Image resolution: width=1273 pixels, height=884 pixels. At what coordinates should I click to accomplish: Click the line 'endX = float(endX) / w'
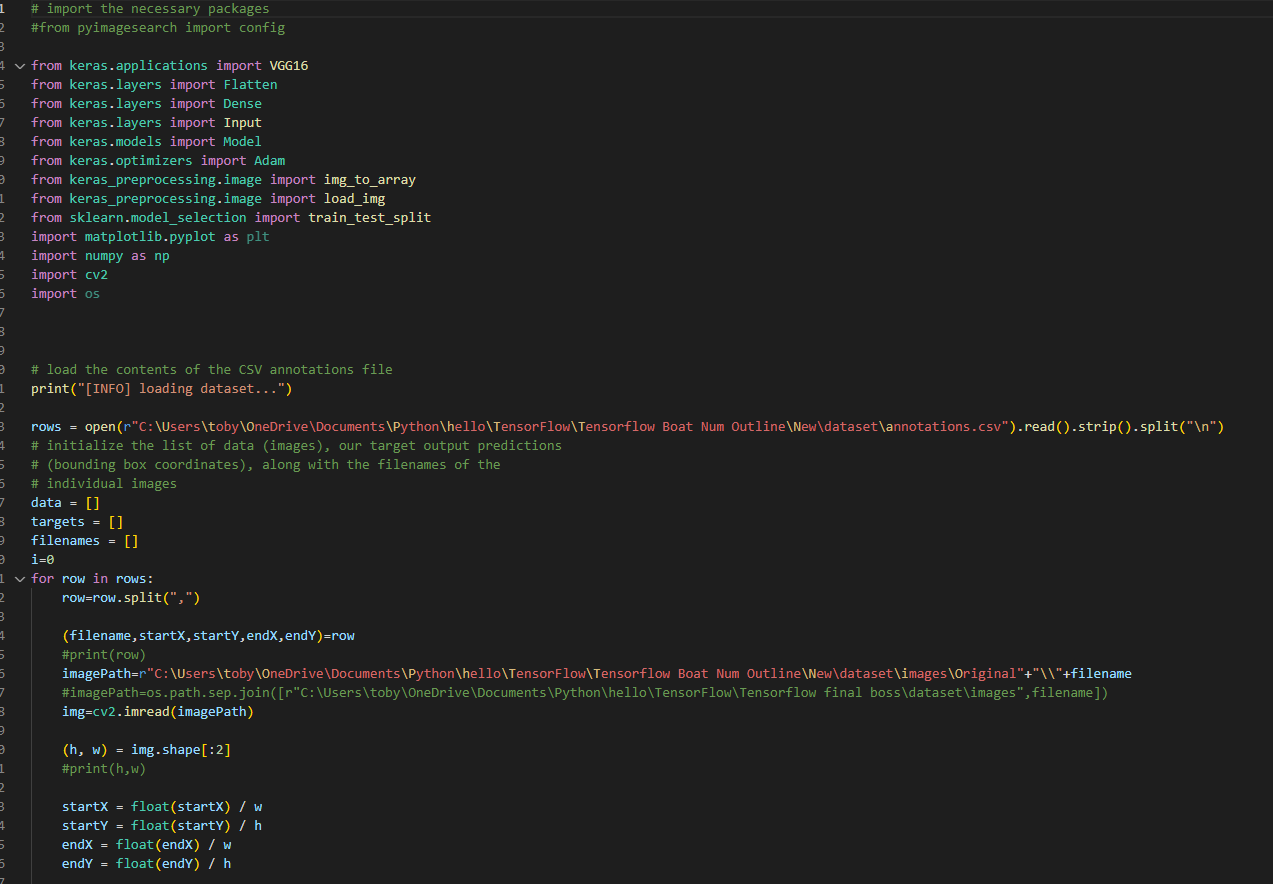146,845
